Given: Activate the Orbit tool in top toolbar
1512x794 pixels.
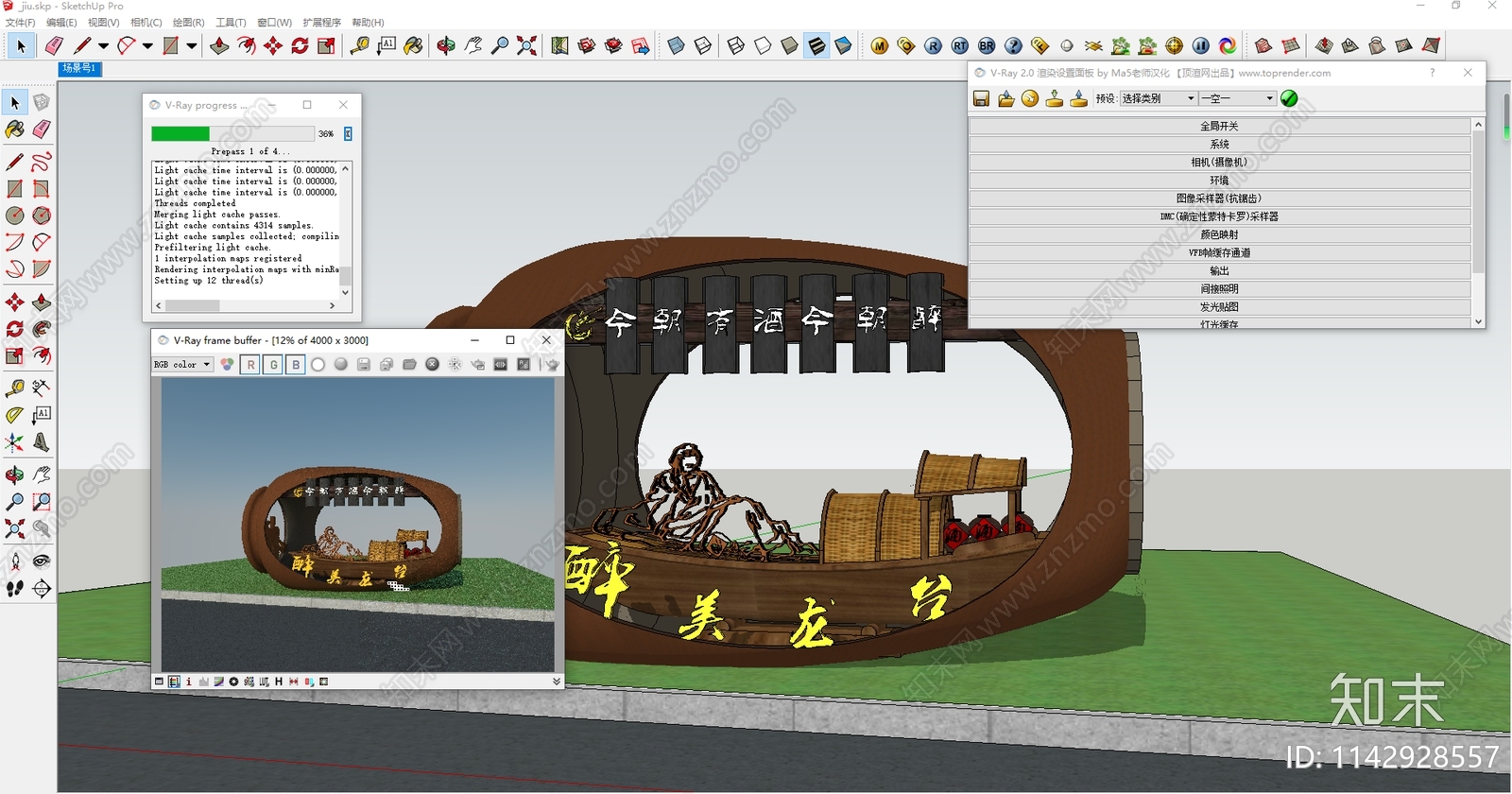Looking at the screenshot, I should coord(446,45).
